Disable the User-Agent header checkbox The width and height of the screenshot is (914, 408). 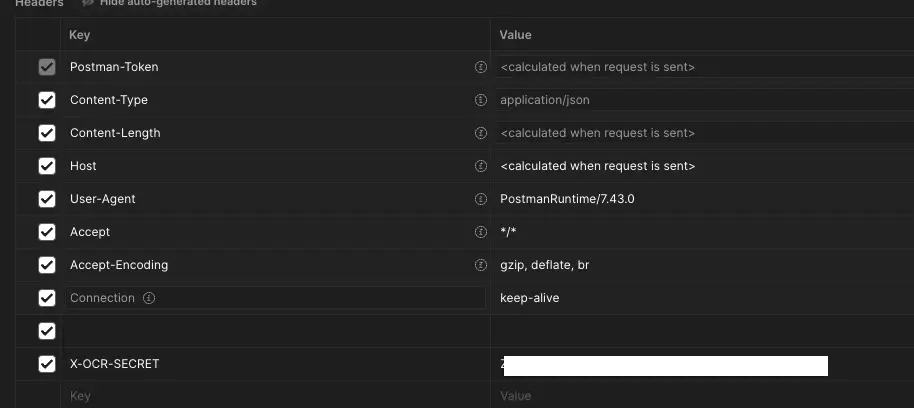coord(47,199)
